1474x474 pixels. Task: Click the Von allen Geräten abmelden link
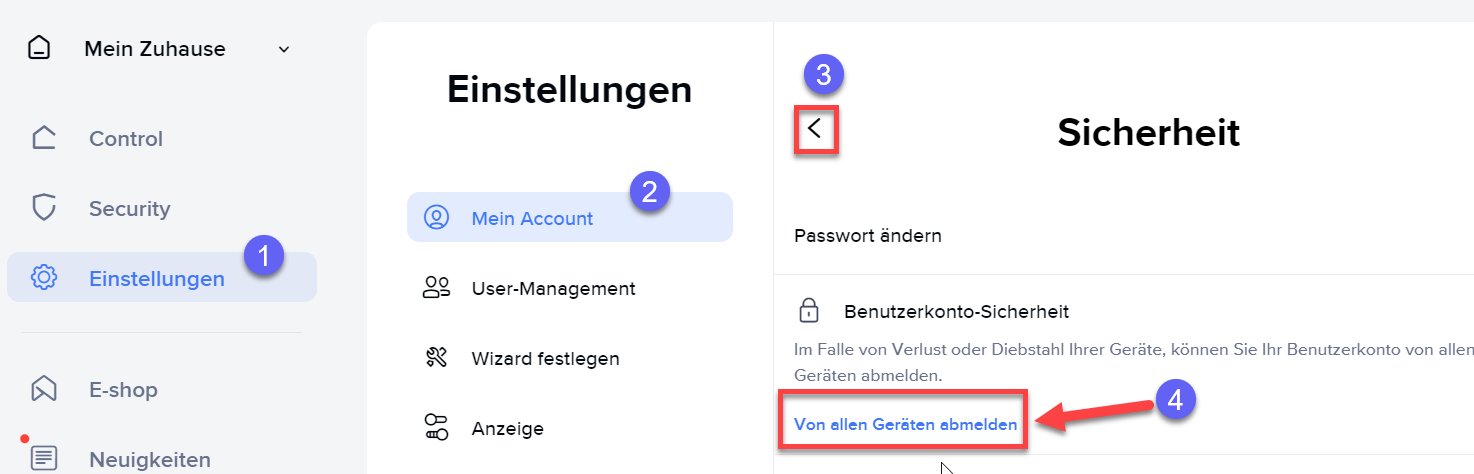point(905,424)
